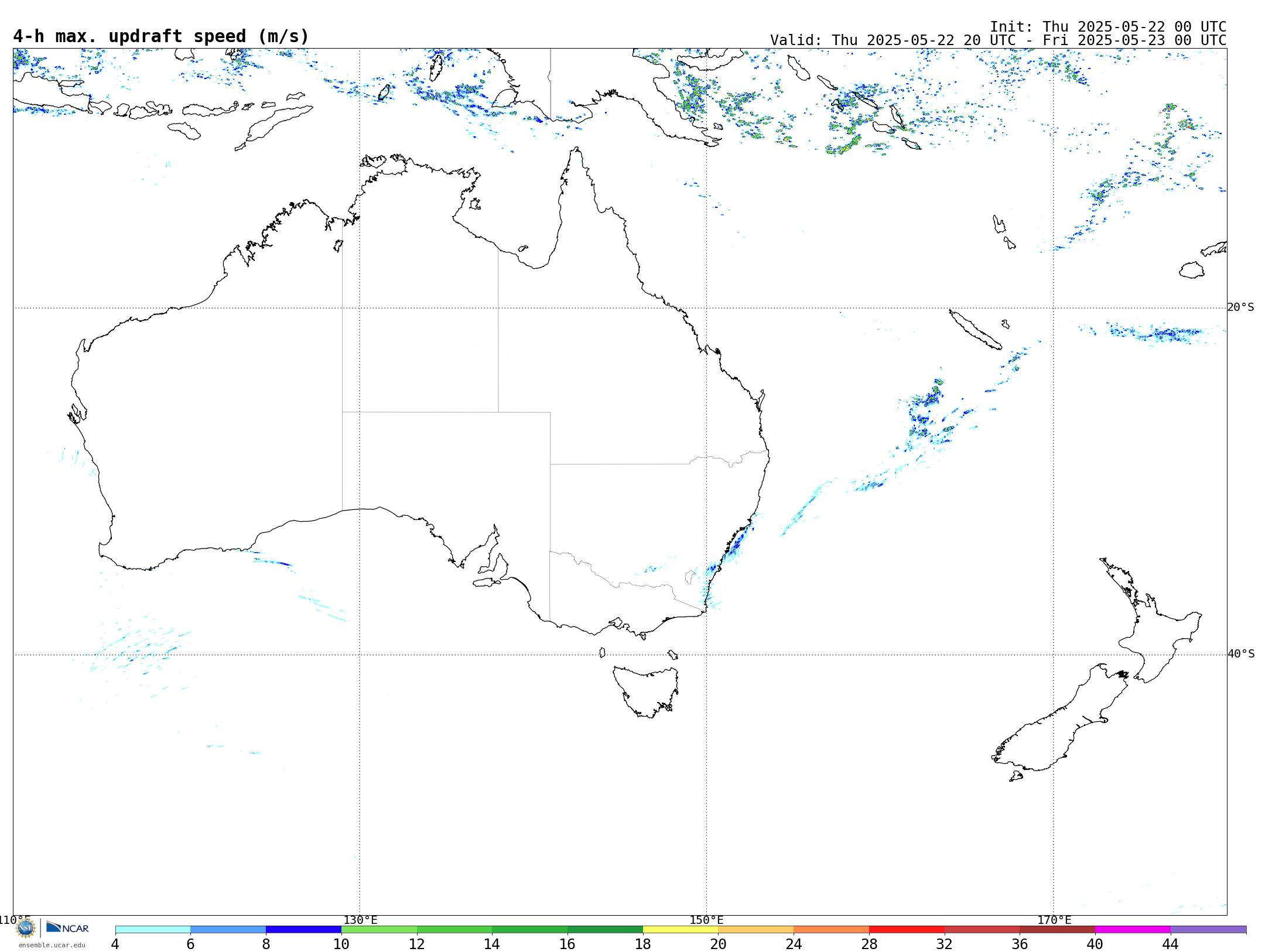Click the colorbar tick label '36'
This screenshot has height=952, width=1265.
(x=1020, y=944)
